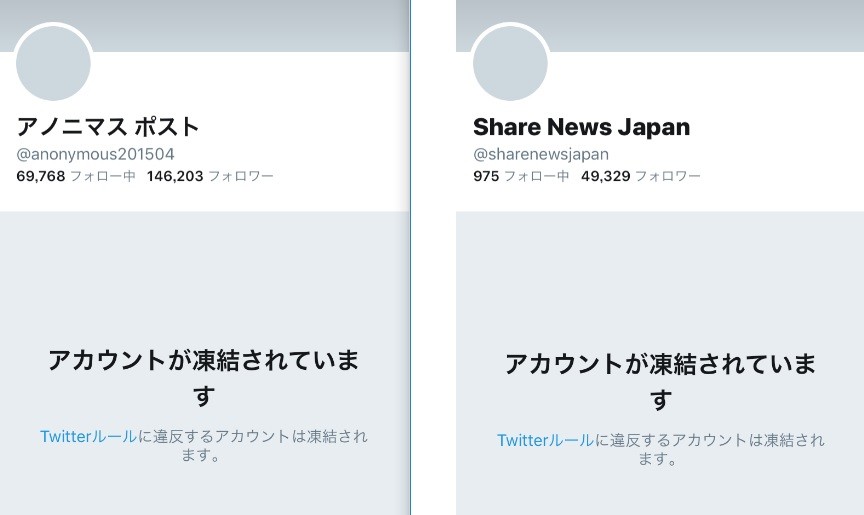Open Twitterルール link under Share News Japan

pos(545,440)
